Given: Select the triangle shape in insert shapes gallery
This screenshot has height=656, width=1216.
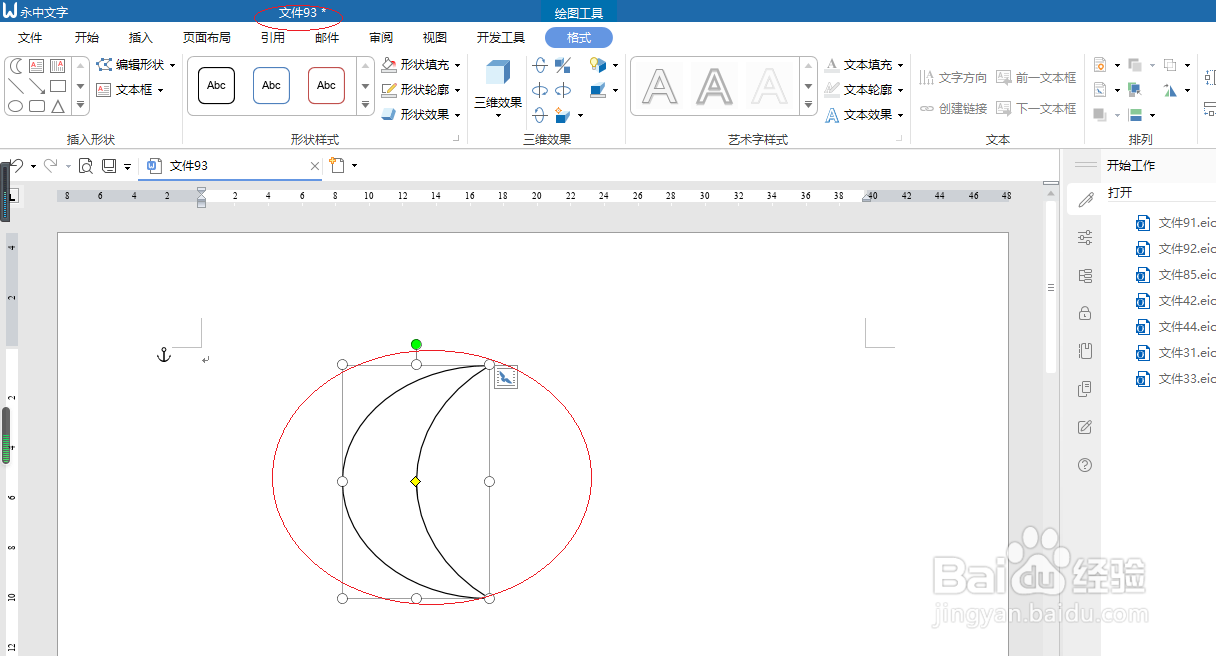Looking at the screenshot, I should pos(56,106).
